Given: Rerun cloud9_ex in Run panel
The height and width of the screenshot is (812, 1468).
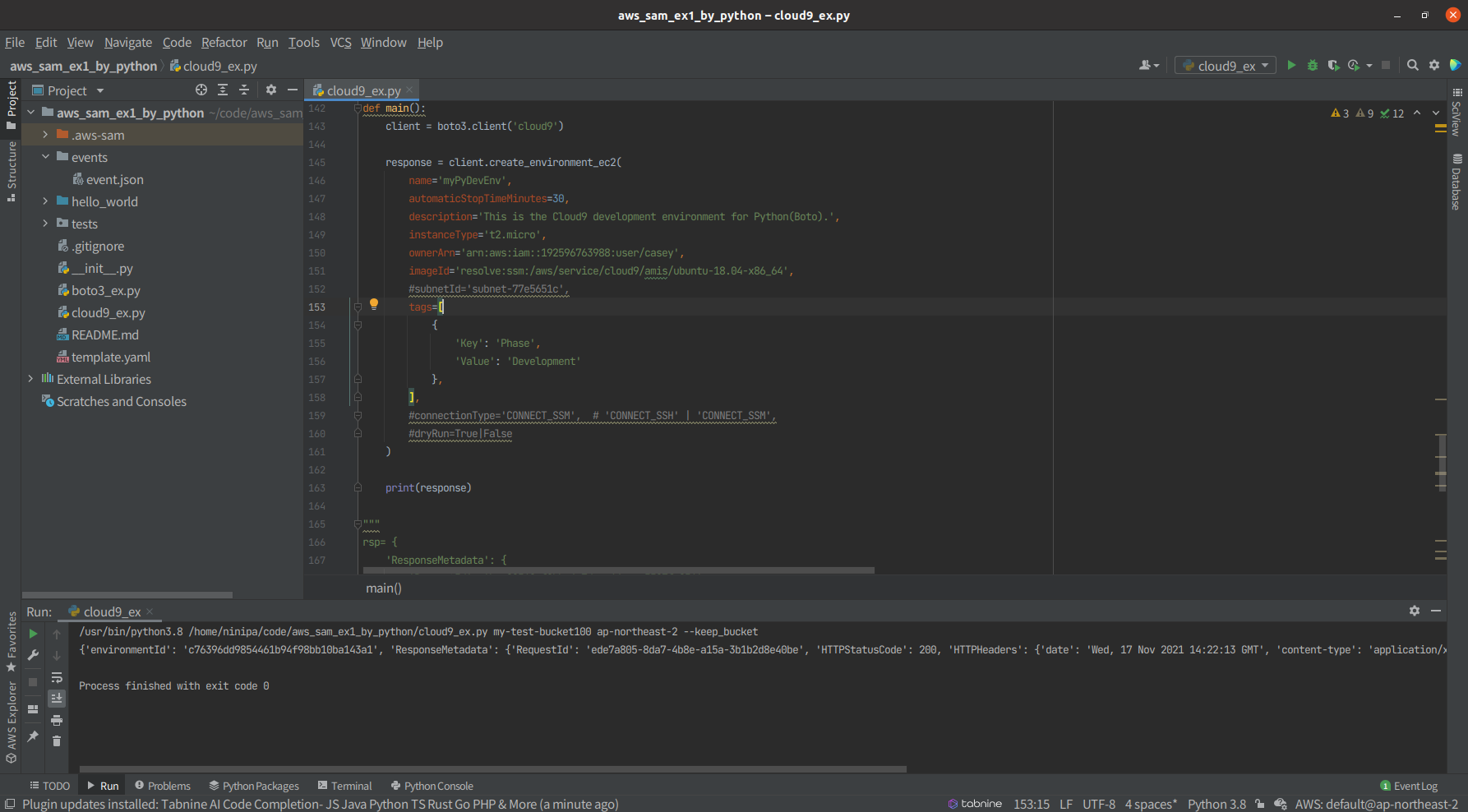Looking at the screenshot, I should pos(33,634).
